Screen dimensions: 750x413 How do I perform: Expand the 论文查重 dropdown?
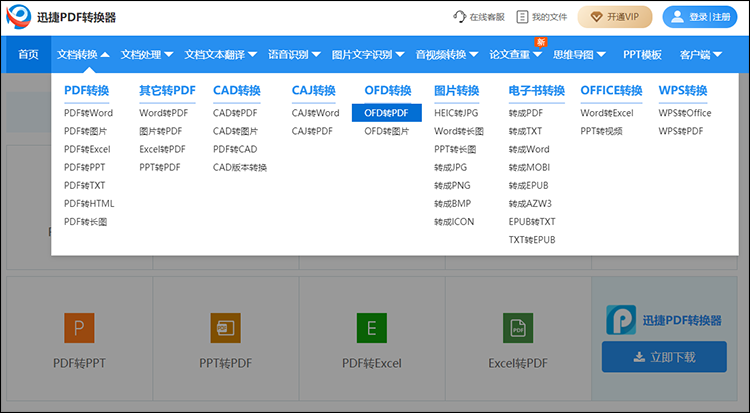(515, 55)
